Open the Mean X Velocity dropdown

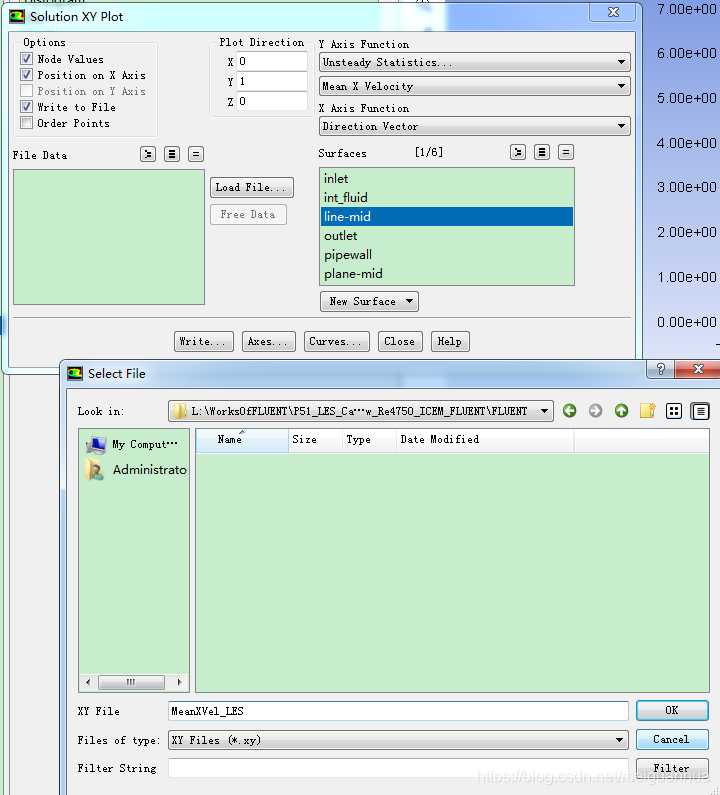[x=475, y=86]
